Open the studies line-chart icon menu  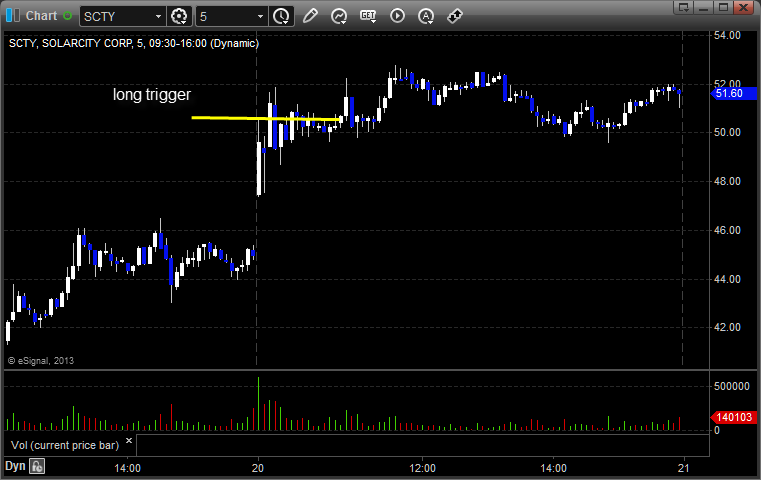pyautogui.click(x=339, y=16)
